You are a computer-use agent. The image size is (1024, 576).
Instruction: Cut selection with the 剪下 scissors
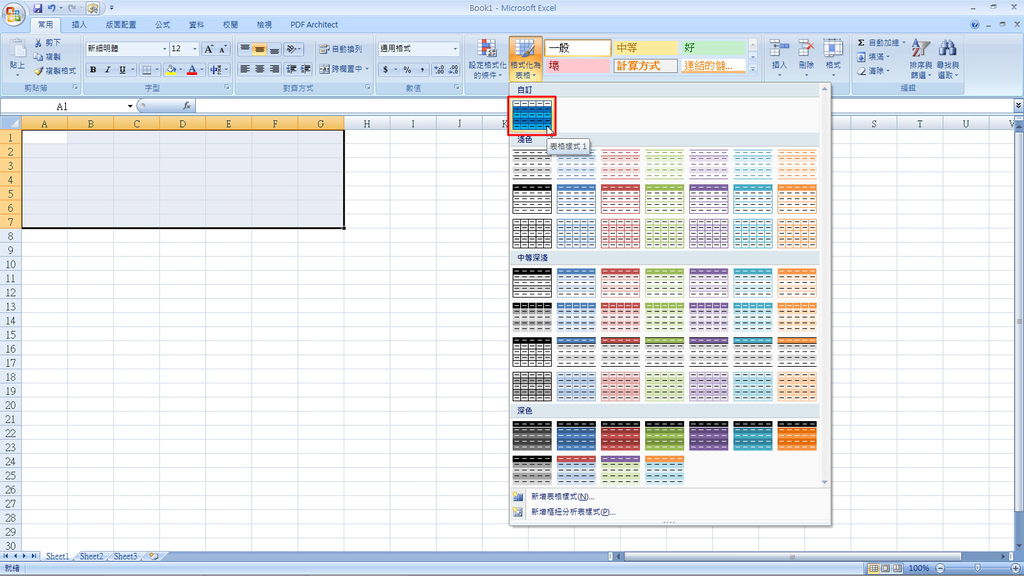(48, 42)
